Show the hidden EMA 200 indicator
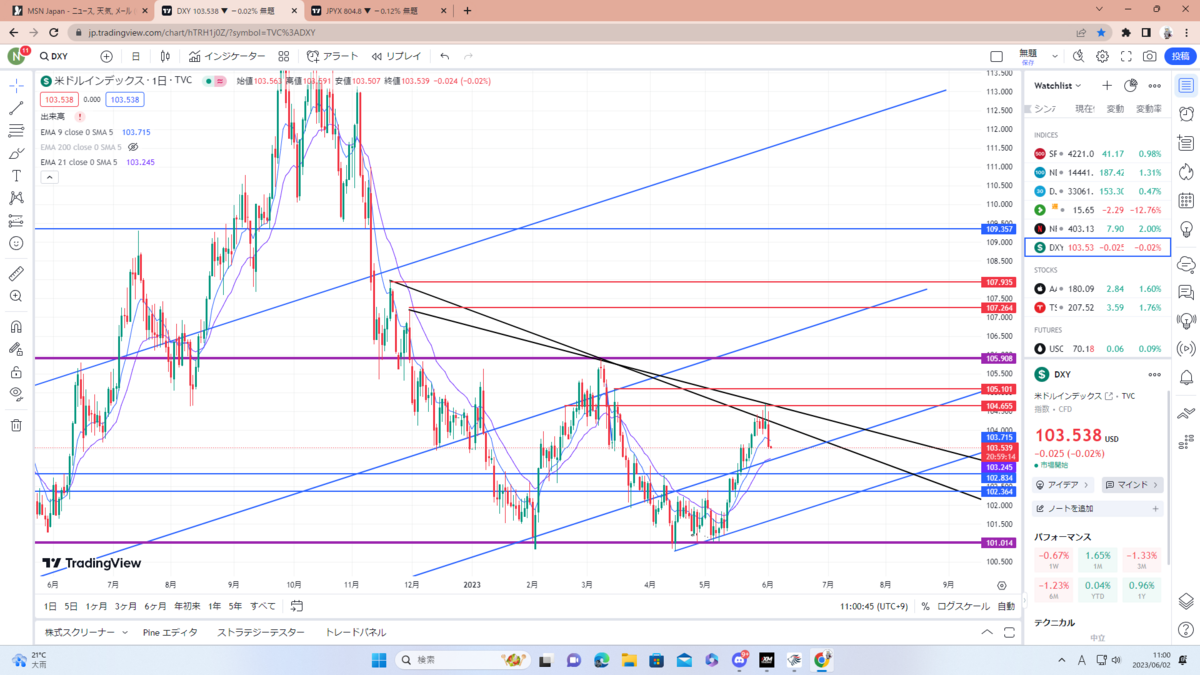Screen dimensions: 1200x675 (x=133, y=147)
